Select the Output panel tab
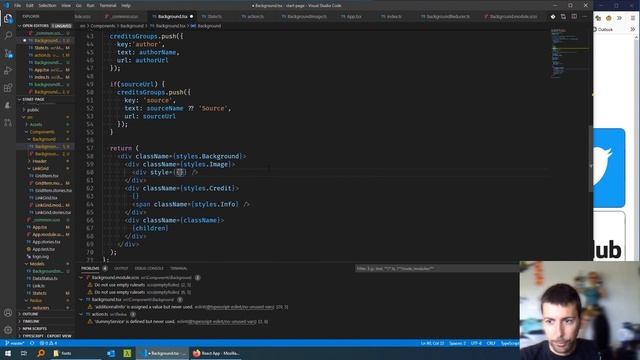 (121, 269)
